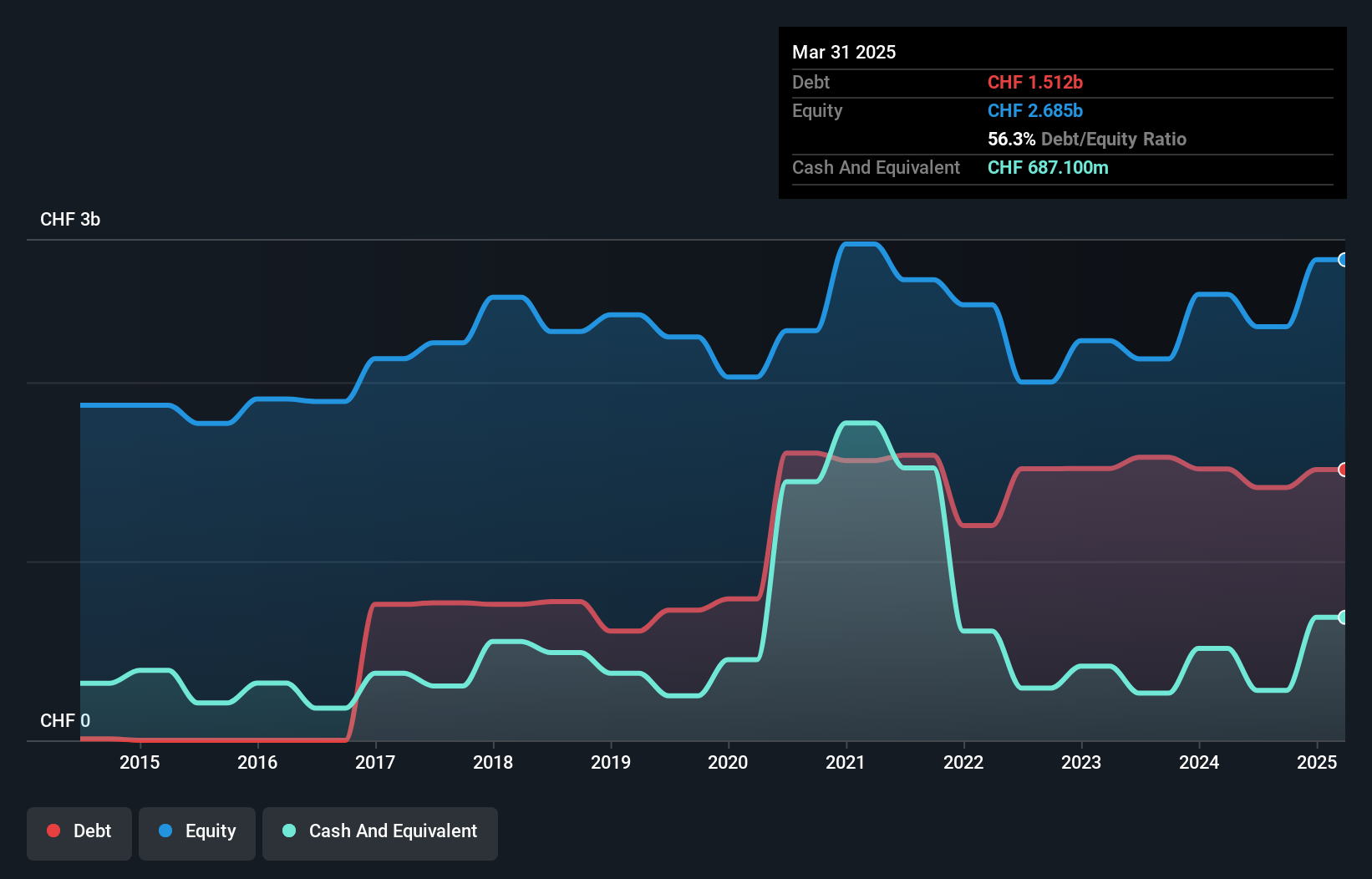Toggle the Equity series legend button

coord(197,831)
